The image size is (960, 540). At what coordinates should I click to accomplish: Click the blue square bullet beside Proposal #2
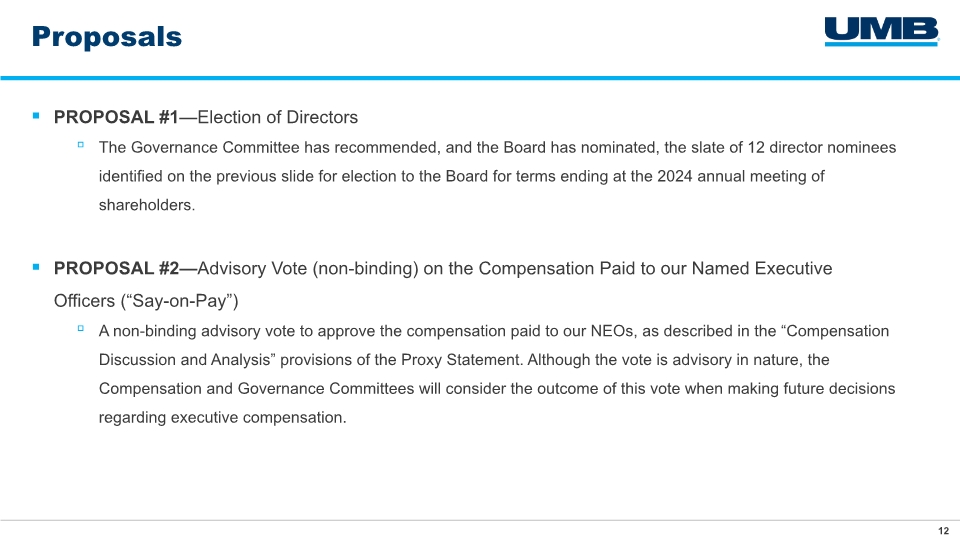tap(36, 266)
